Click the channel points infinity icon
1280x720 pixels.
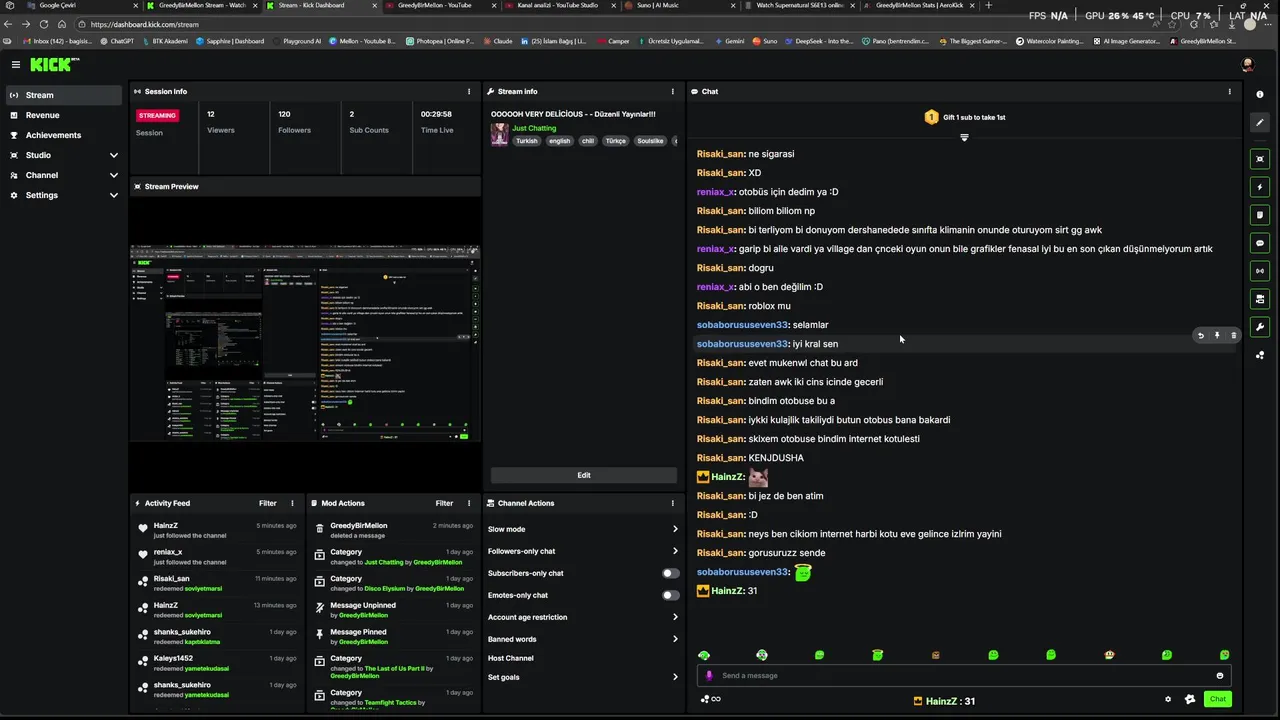click(711, 699)
